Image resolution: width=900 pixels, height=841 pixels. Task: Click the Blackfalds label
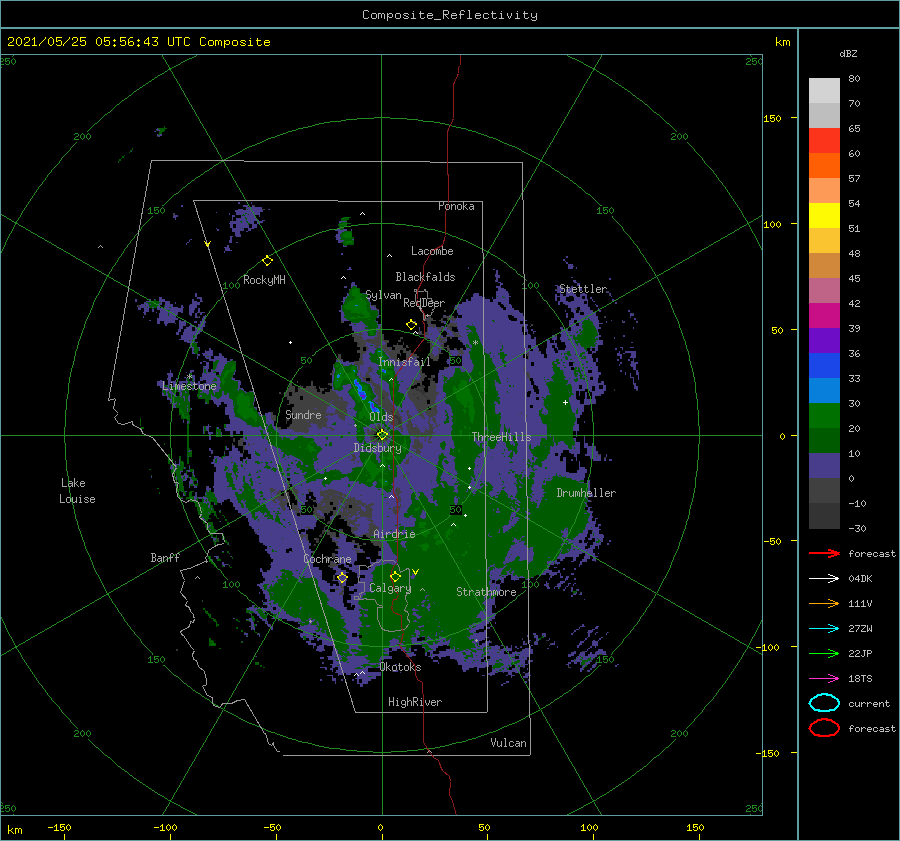tap(425, 277)
